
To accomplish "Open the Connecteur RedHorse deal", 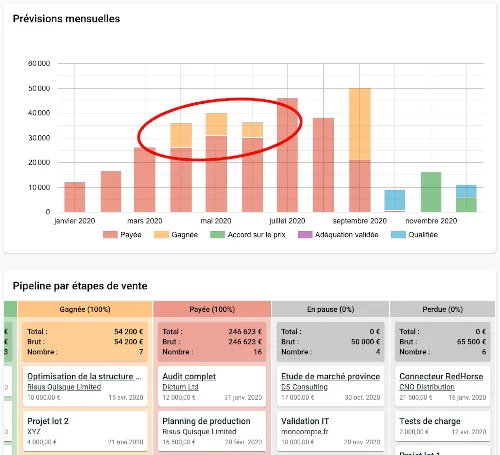I will click(441, 376).
